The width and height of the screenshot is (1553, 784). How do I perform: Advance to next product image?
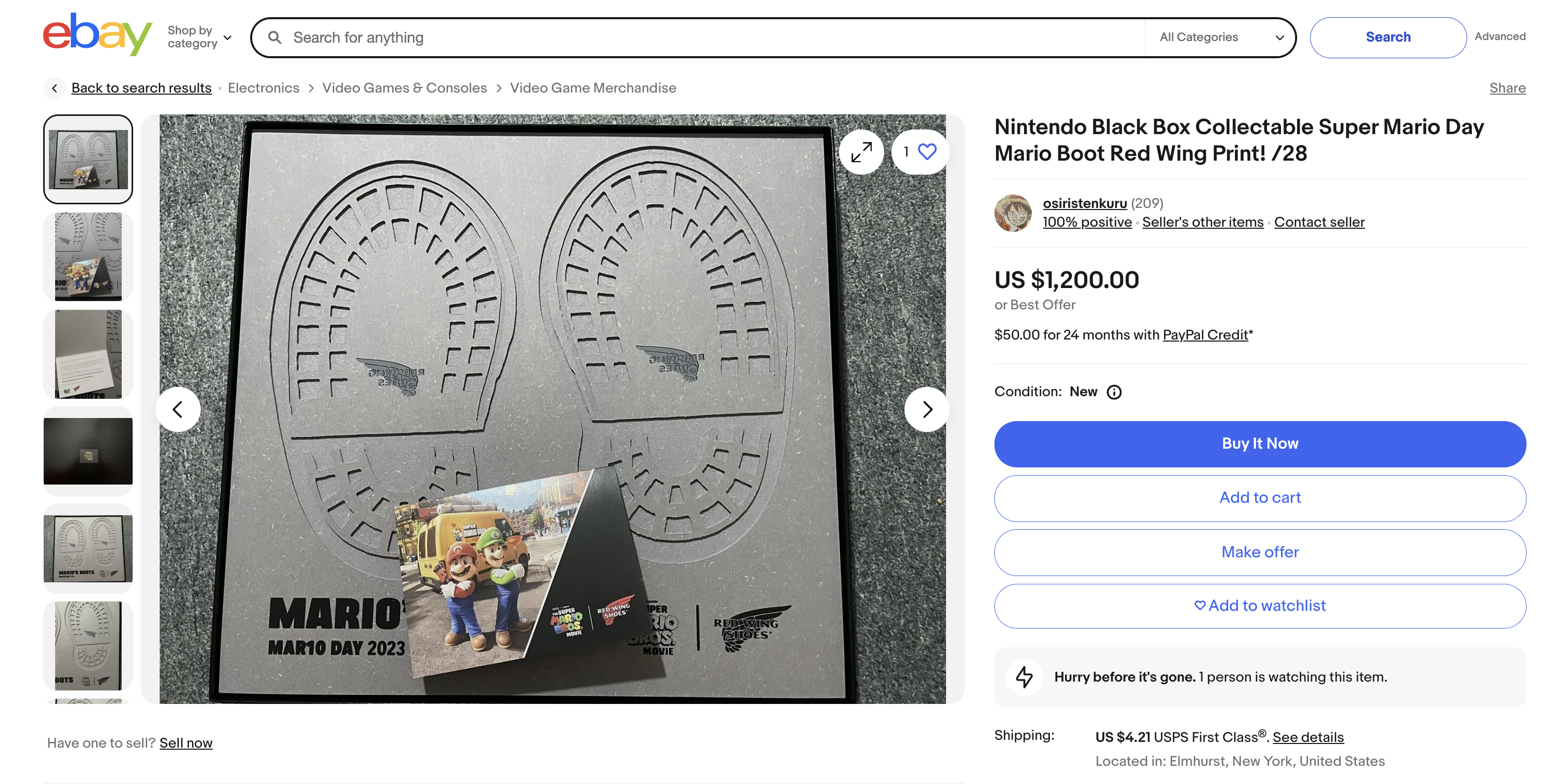pyautogui.click(x=927, y=410)
